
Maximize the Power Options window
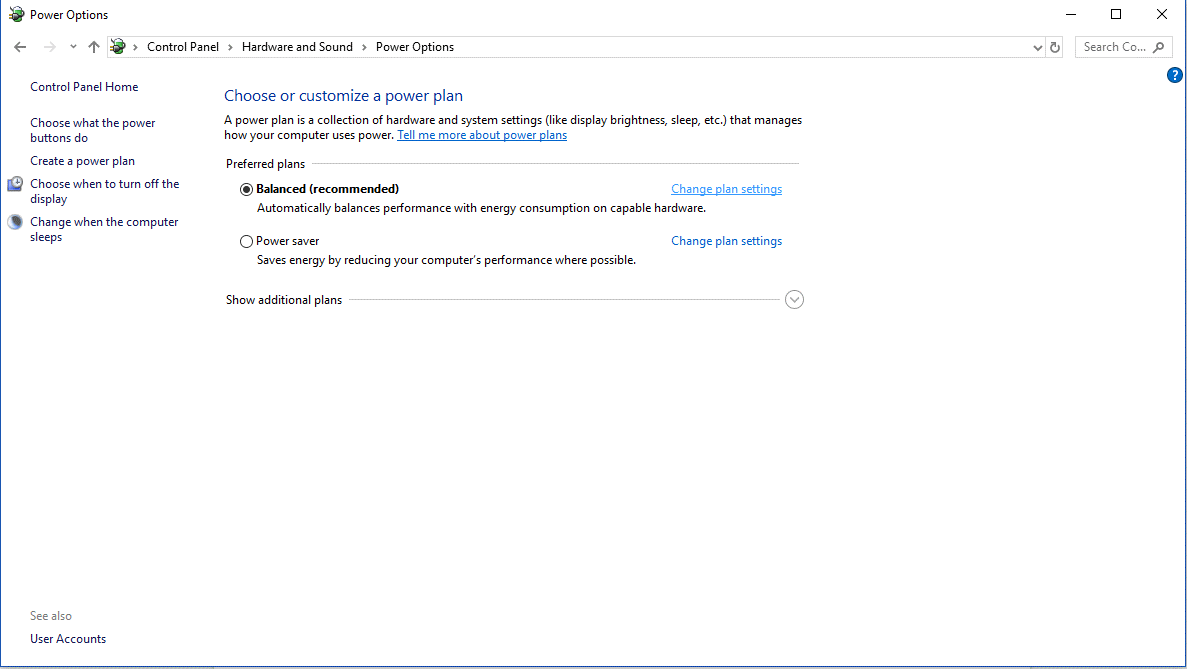coord(1116,14)
